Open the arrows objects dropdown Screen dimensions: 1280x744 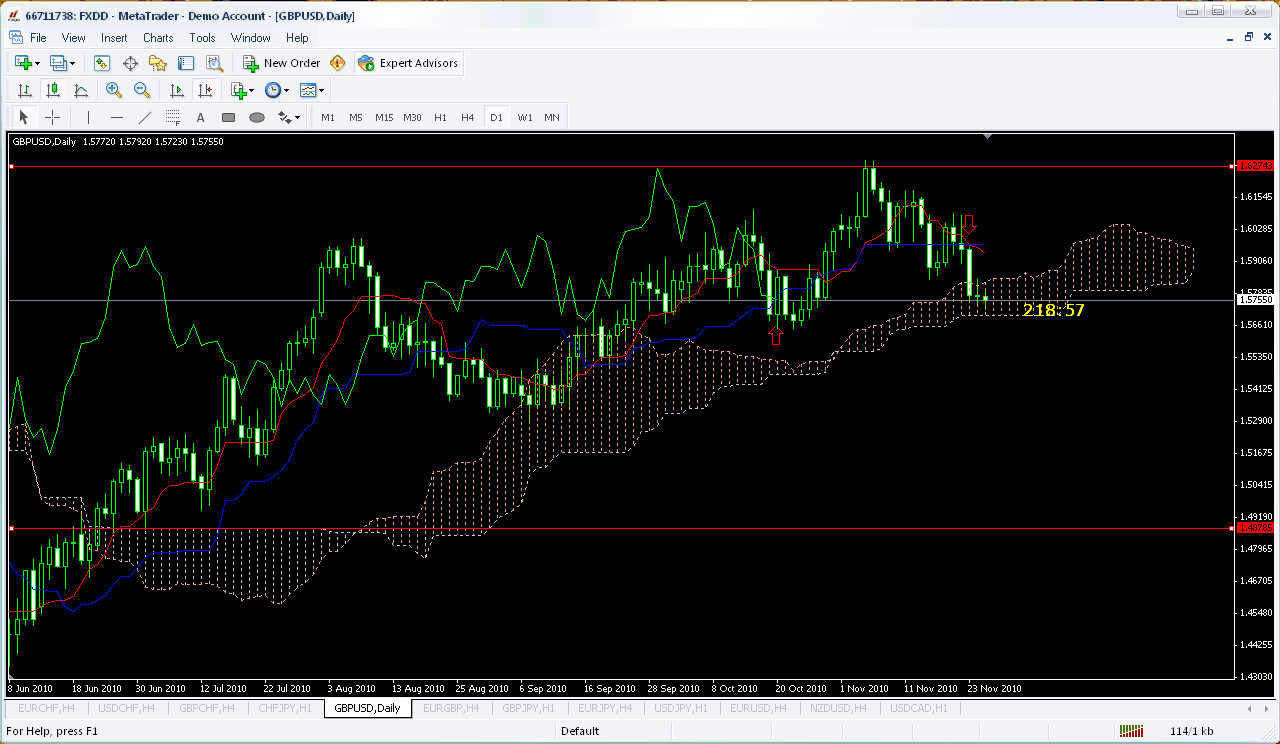tap(288, 117)
